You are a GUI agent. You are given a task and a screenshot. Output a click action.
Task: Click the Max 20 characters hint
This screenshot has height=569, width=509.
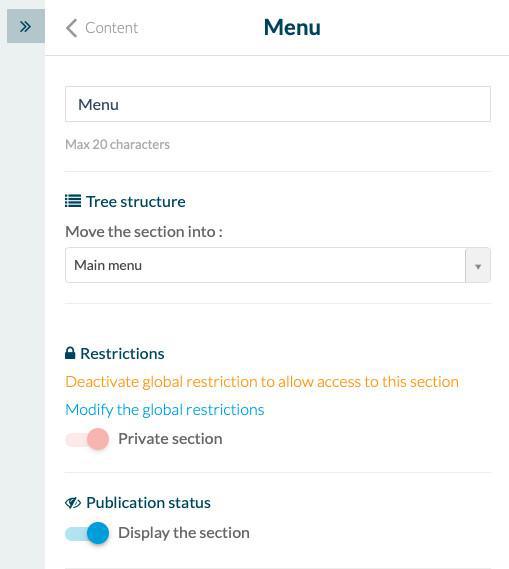coord(118,144)
